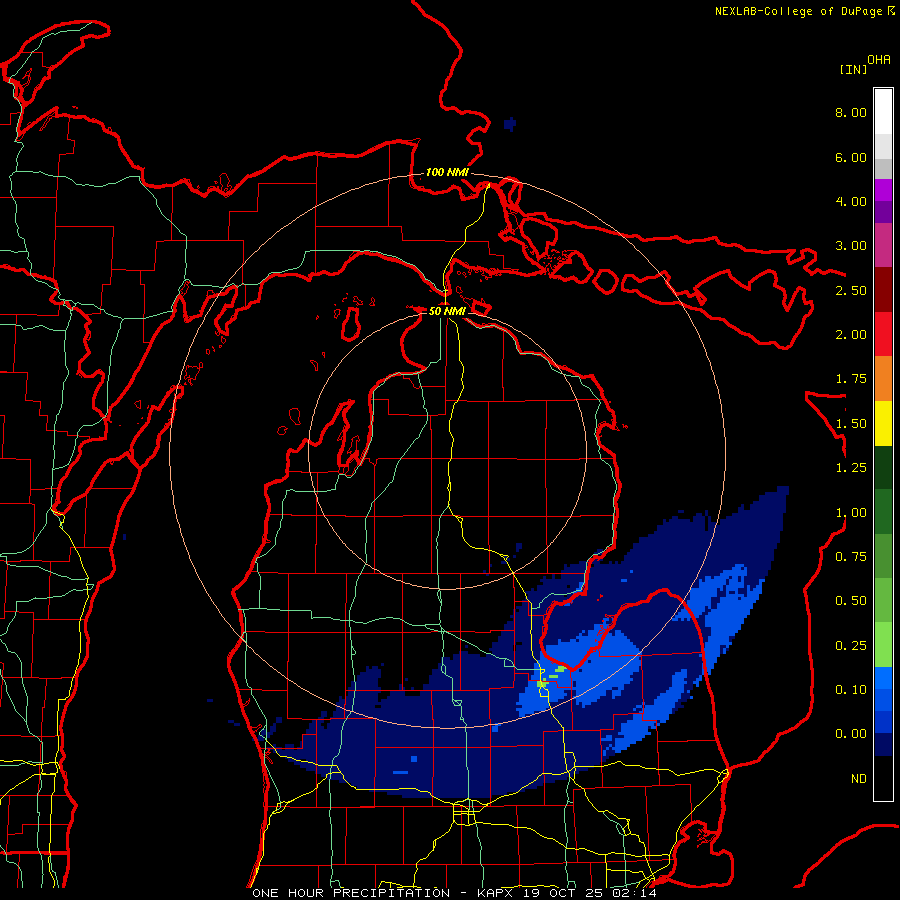Select the bright red swatch beside 2.00
The height and width of the screenshot is (900, 900).
click(x=883, y=334)
